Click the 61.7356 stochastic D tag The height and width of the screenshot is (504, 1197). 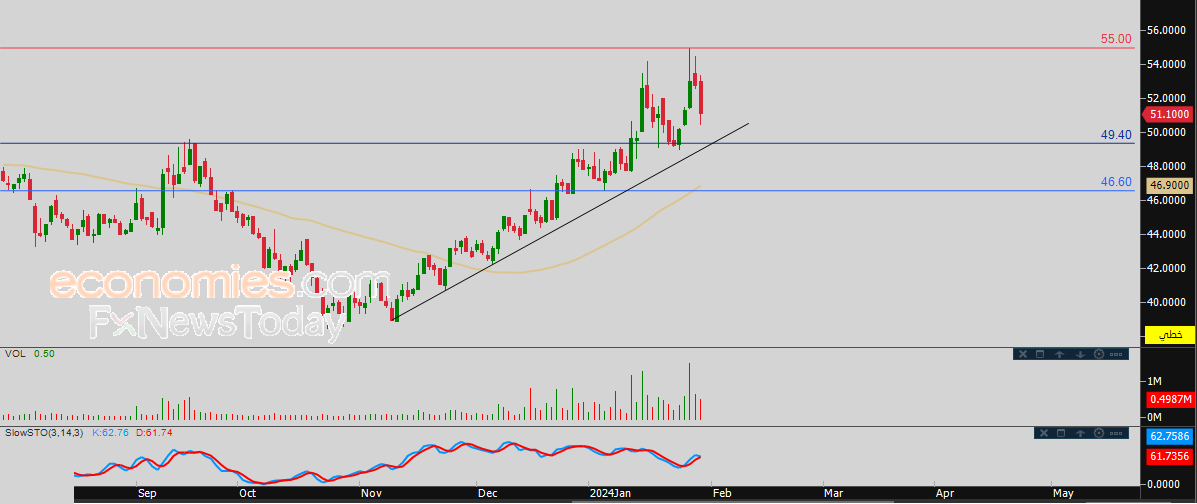1170,455
